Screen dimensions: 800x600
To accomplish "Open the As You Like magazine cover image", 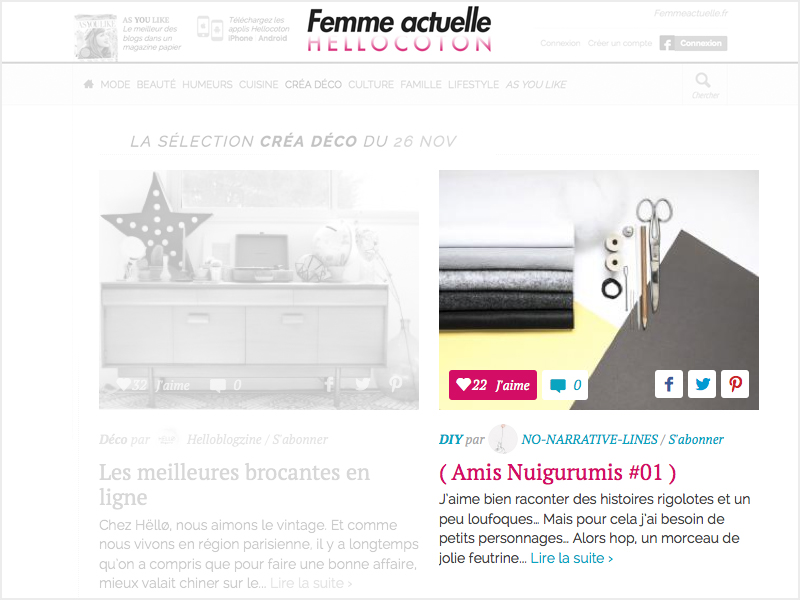I will click(96, 37).
